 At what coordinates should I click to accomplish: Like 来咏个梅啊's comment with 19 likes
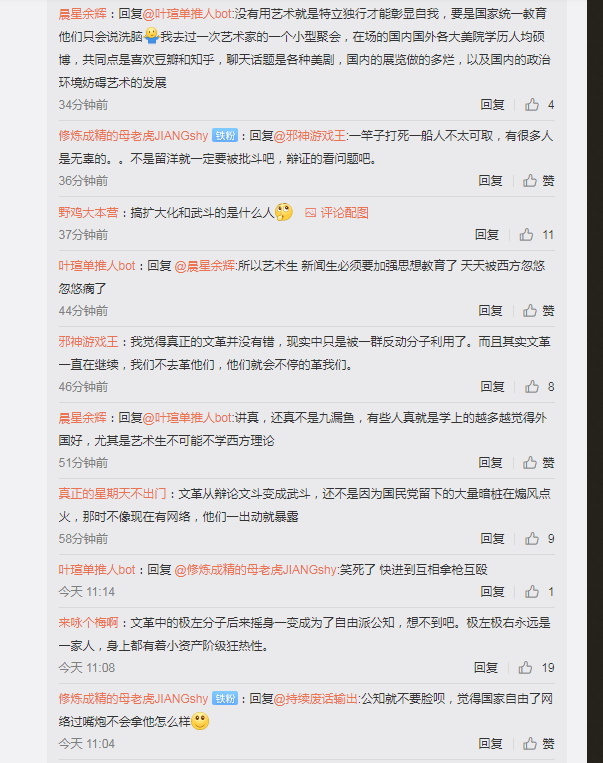pyautogui.click(x=536, y=667)
